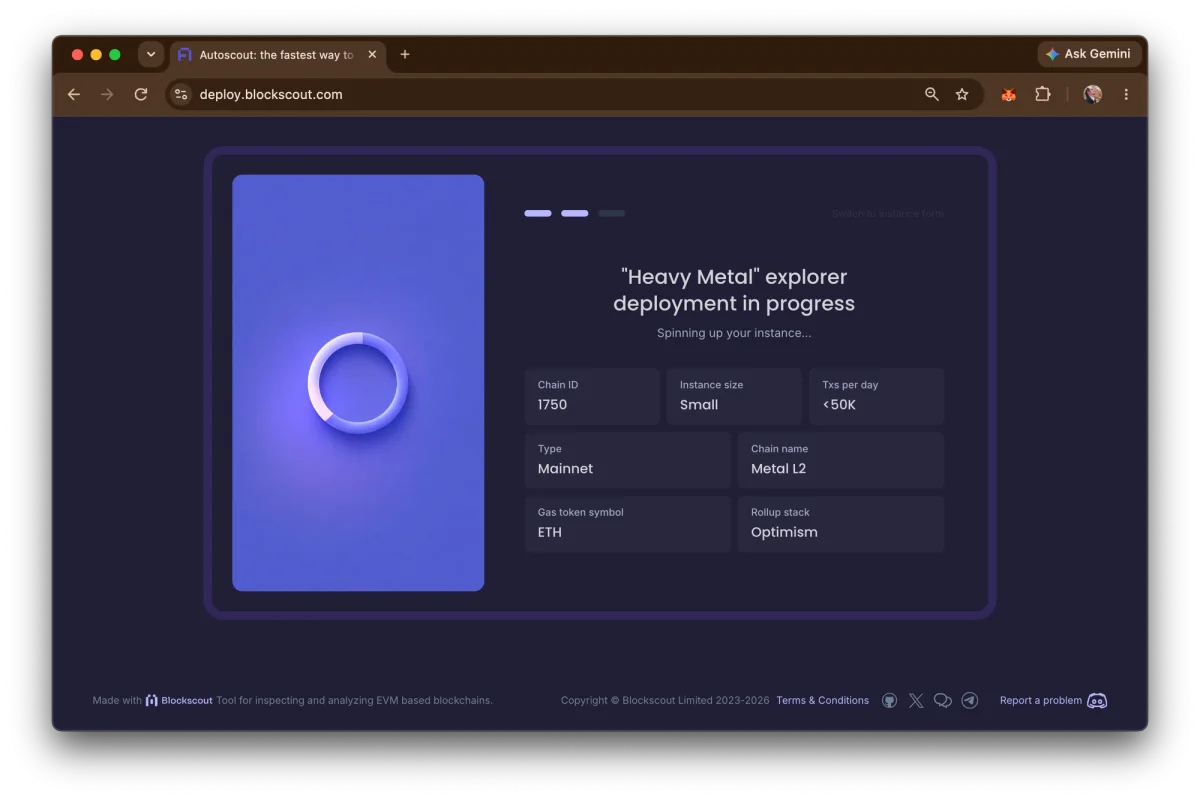This screenshot has width=1200, height=800.
Task: Click the Gas token symbol ETH card
Action: [x=628, y=524]
